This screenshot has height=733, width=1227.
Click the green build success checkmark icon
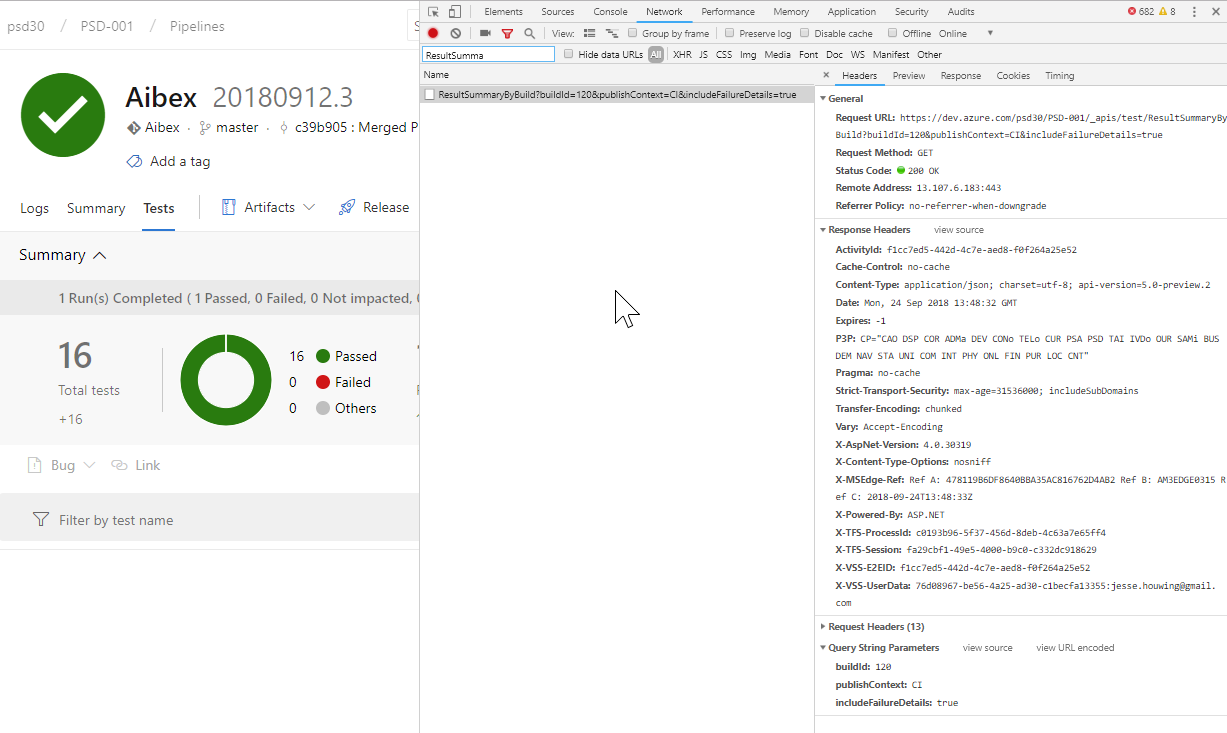(x=63, y=114)
